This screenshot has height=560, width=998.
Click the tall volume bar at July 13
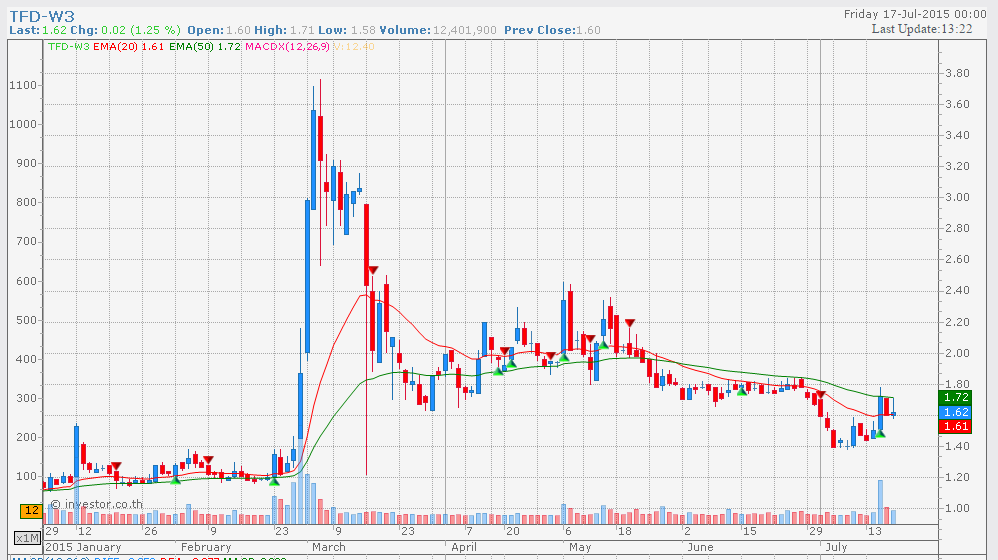tap(880, 501)
